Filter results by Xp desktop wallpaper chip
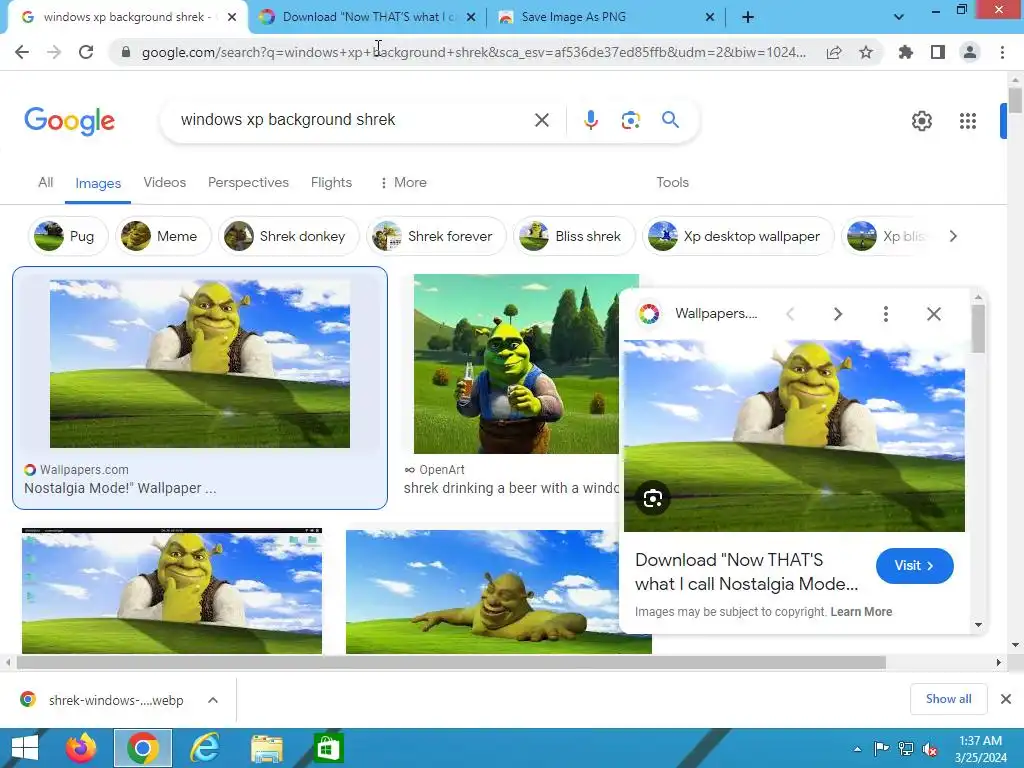1024x768 pixels. (738, 236)
